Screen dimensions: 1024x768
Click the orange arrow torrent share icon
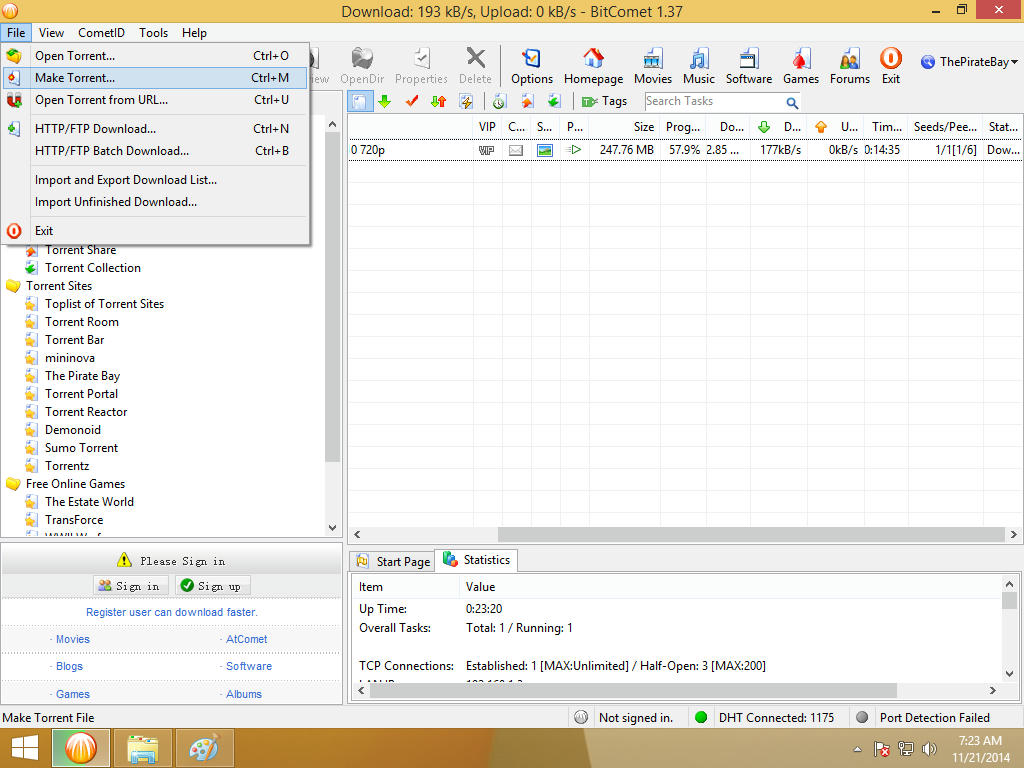coord(528,101)
